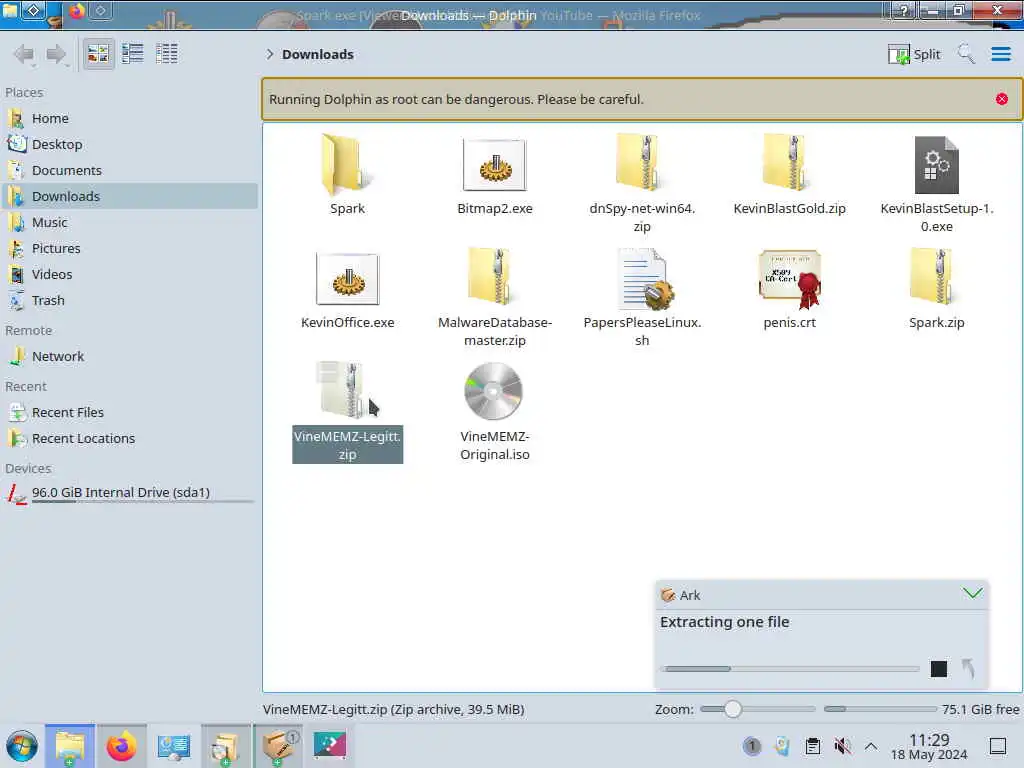Select the Spark folder icon

[347, 165]
